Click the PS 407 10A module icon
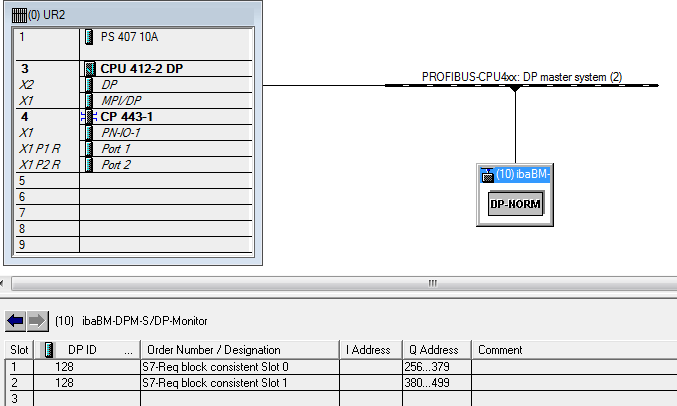The height and width of the screenshot is (406, 677). point(89,37)
